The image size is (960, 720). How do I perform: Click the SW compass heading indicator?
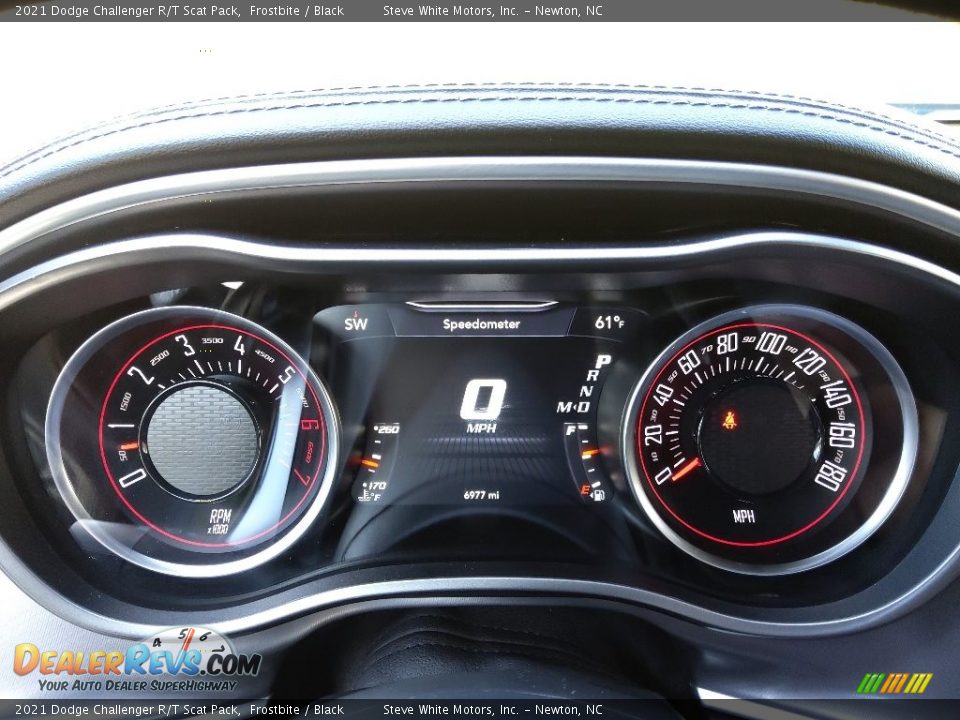(x=356, y=323)
